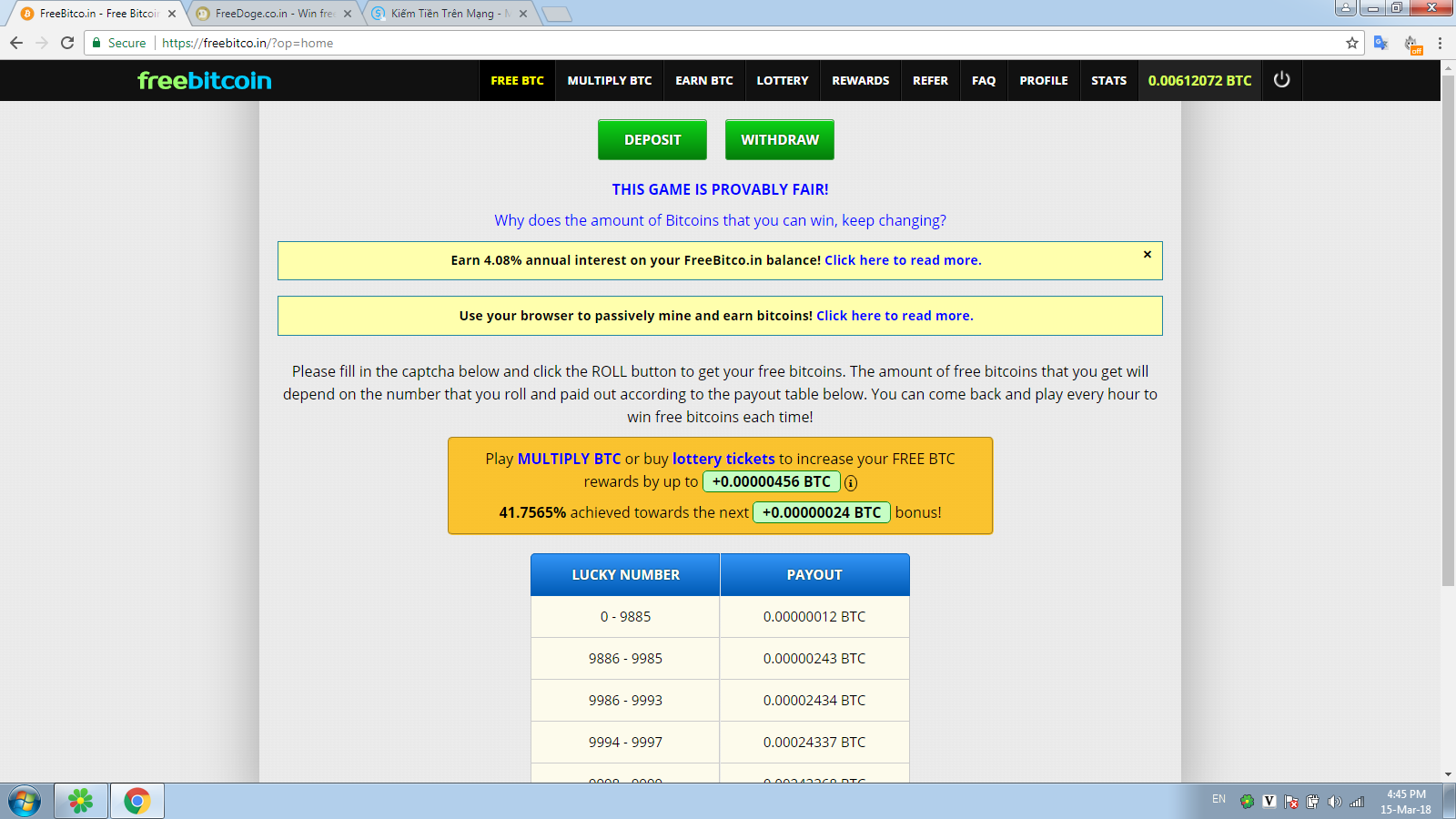Open the Windows Start menu

25,801
